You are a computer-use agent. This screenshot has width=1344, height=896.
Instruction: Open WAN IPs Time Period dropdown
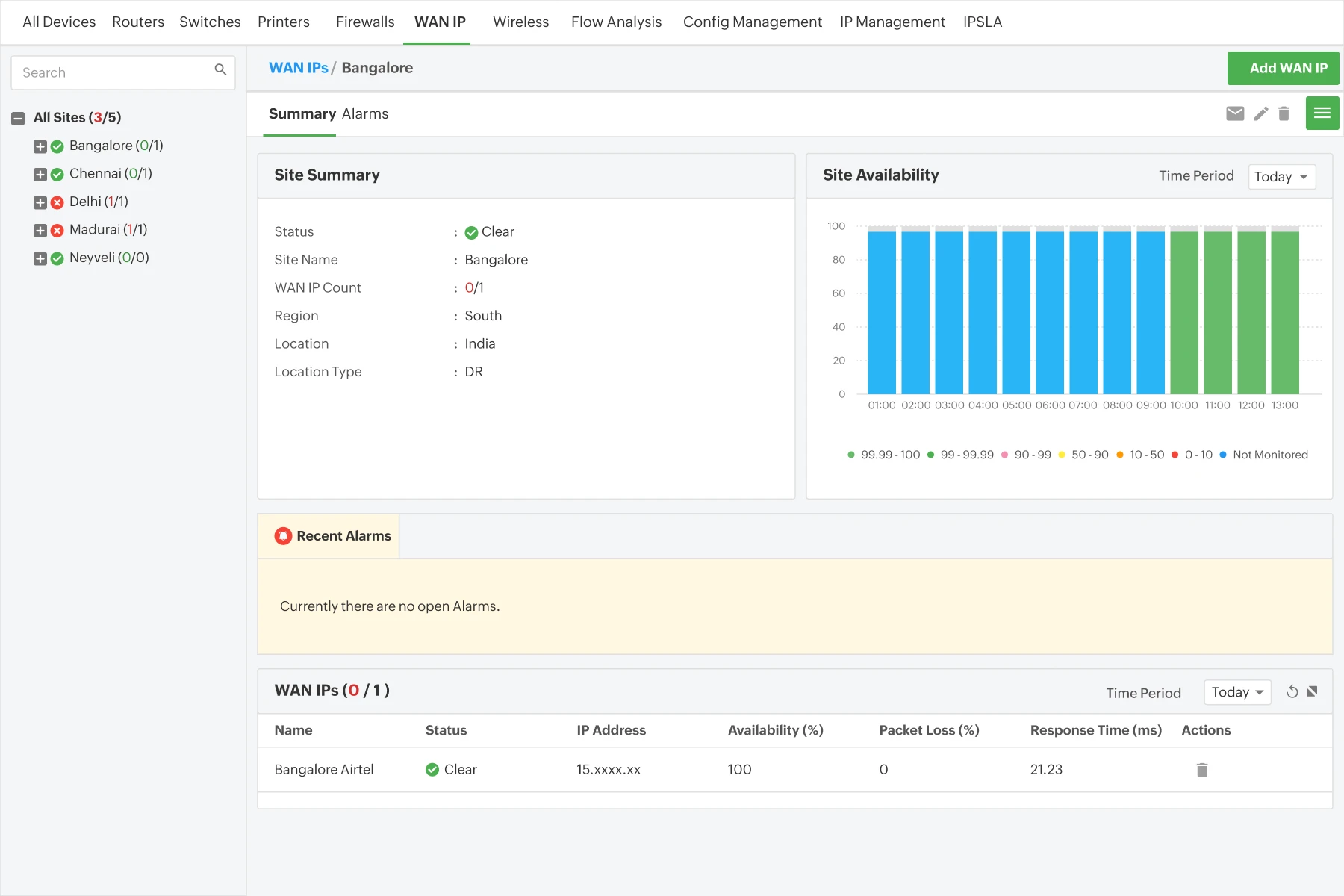point(1237,692)
